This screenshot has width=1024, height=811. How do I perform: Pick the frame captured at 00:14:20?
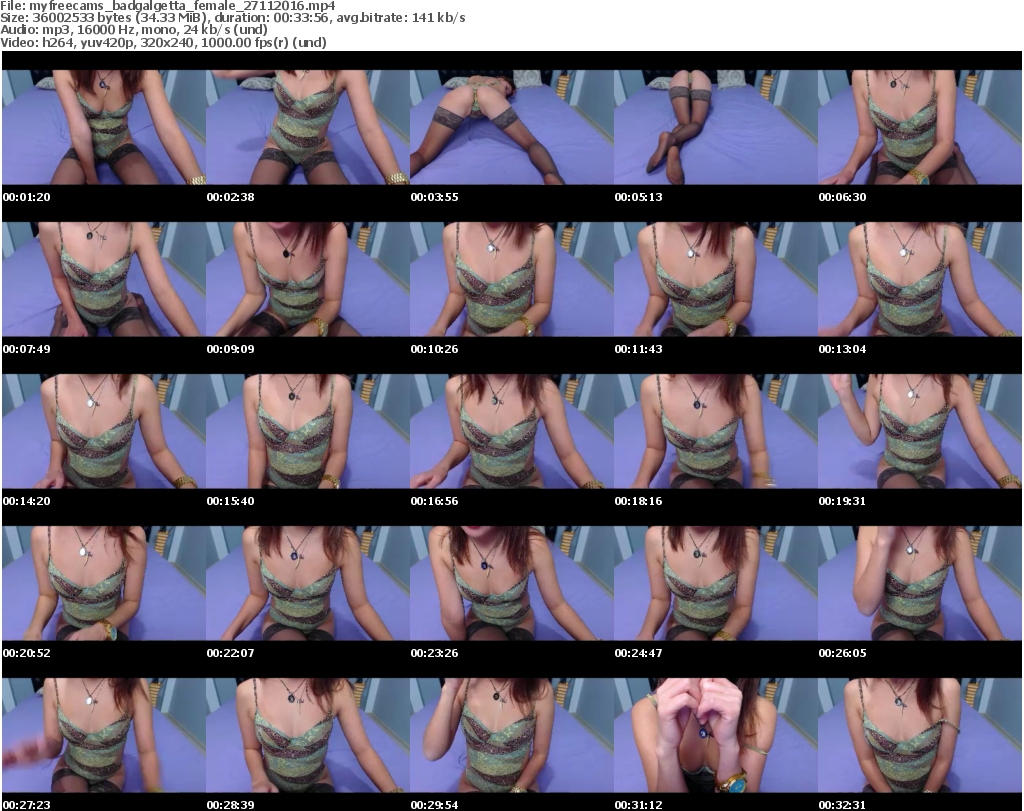point(104,432)
